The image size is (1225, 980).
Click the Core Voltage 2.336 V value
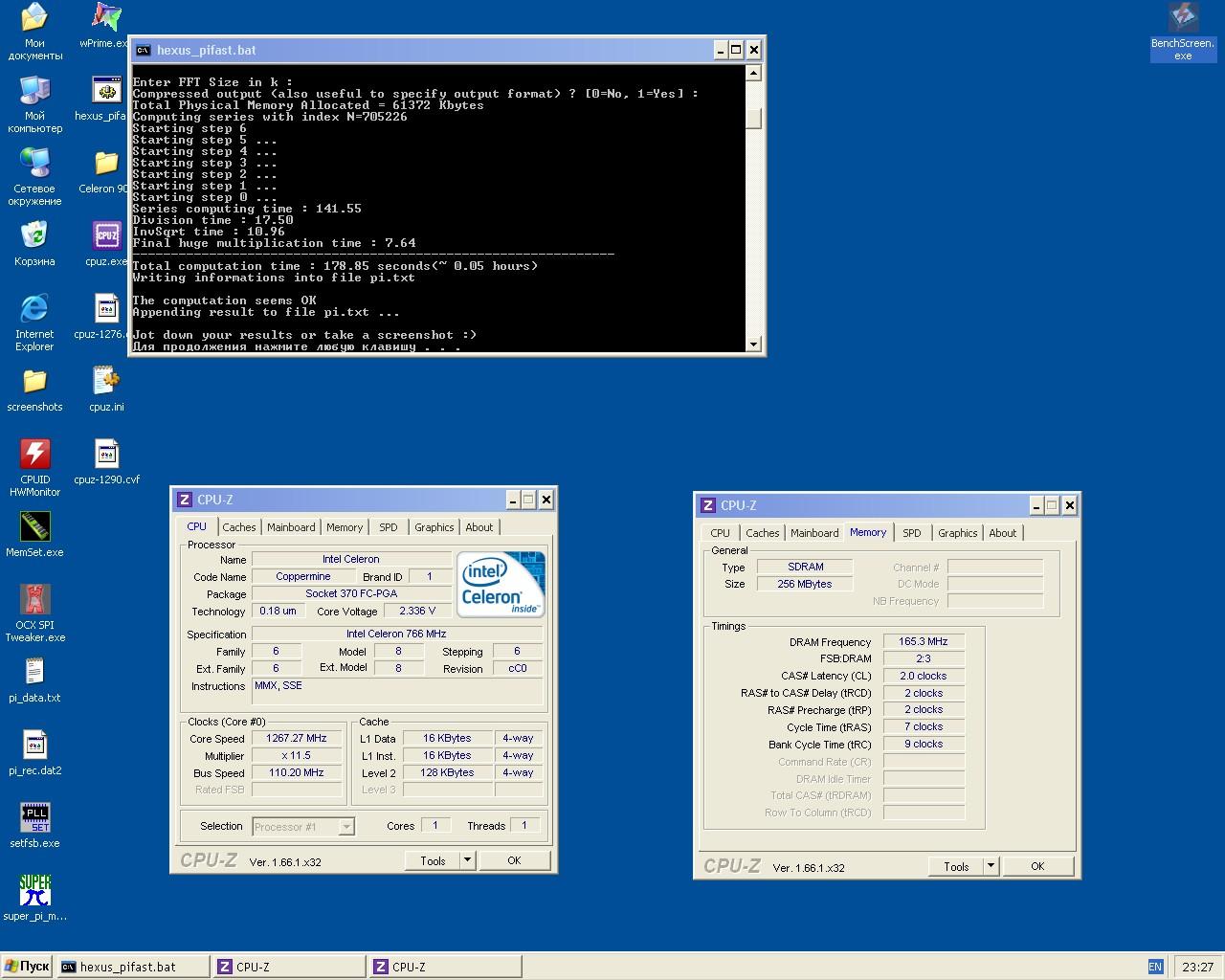pyautogui.click(x=417, y=611)
